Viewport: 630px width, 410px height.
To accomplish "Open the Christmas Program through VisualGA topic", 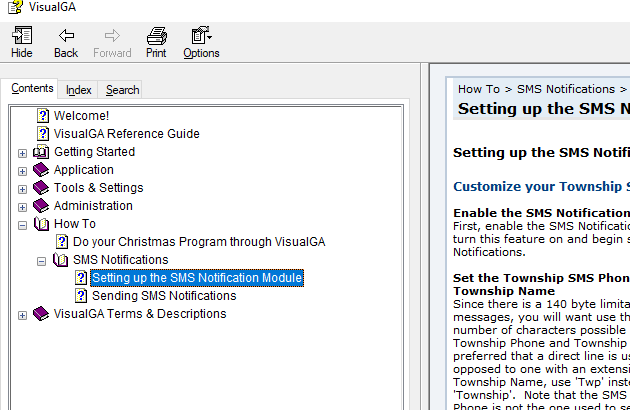I will click(199, 242).
